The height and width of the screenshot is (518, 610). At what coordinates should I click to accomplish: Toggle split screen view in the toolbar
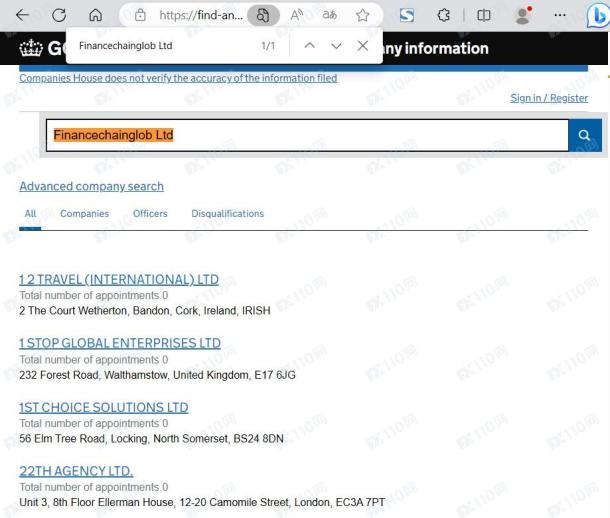pos(484,15)
